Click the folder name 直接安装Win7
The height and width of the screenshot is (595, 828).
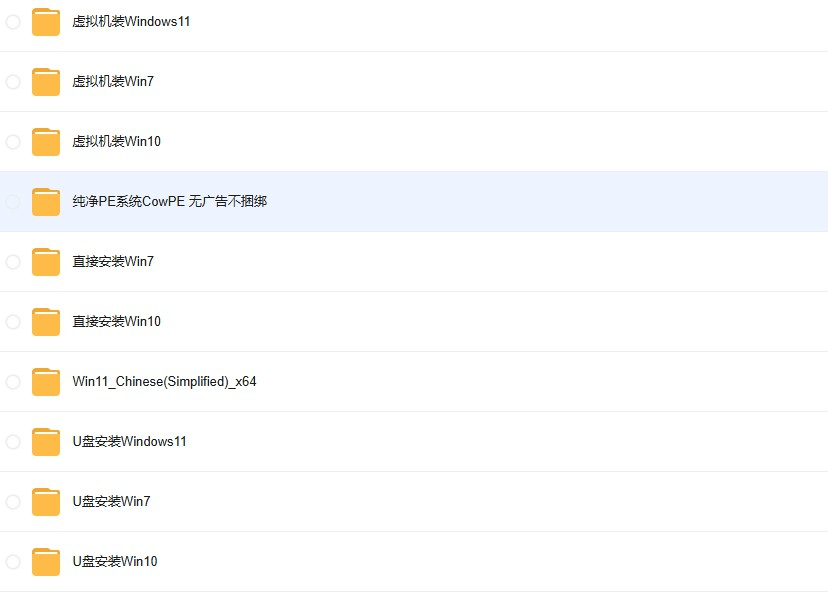pos(113,261)
